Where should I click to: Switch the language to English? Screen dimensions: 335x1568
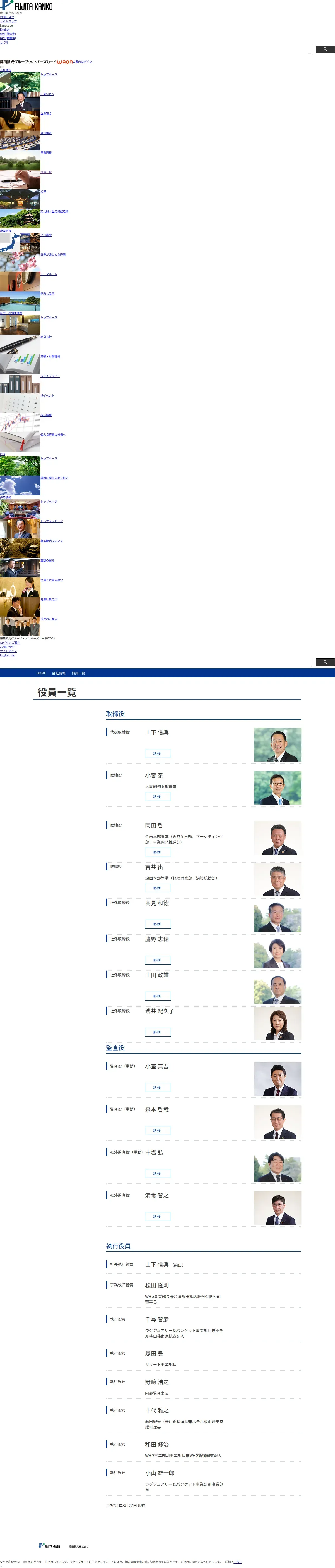click(x=5, y=30)
